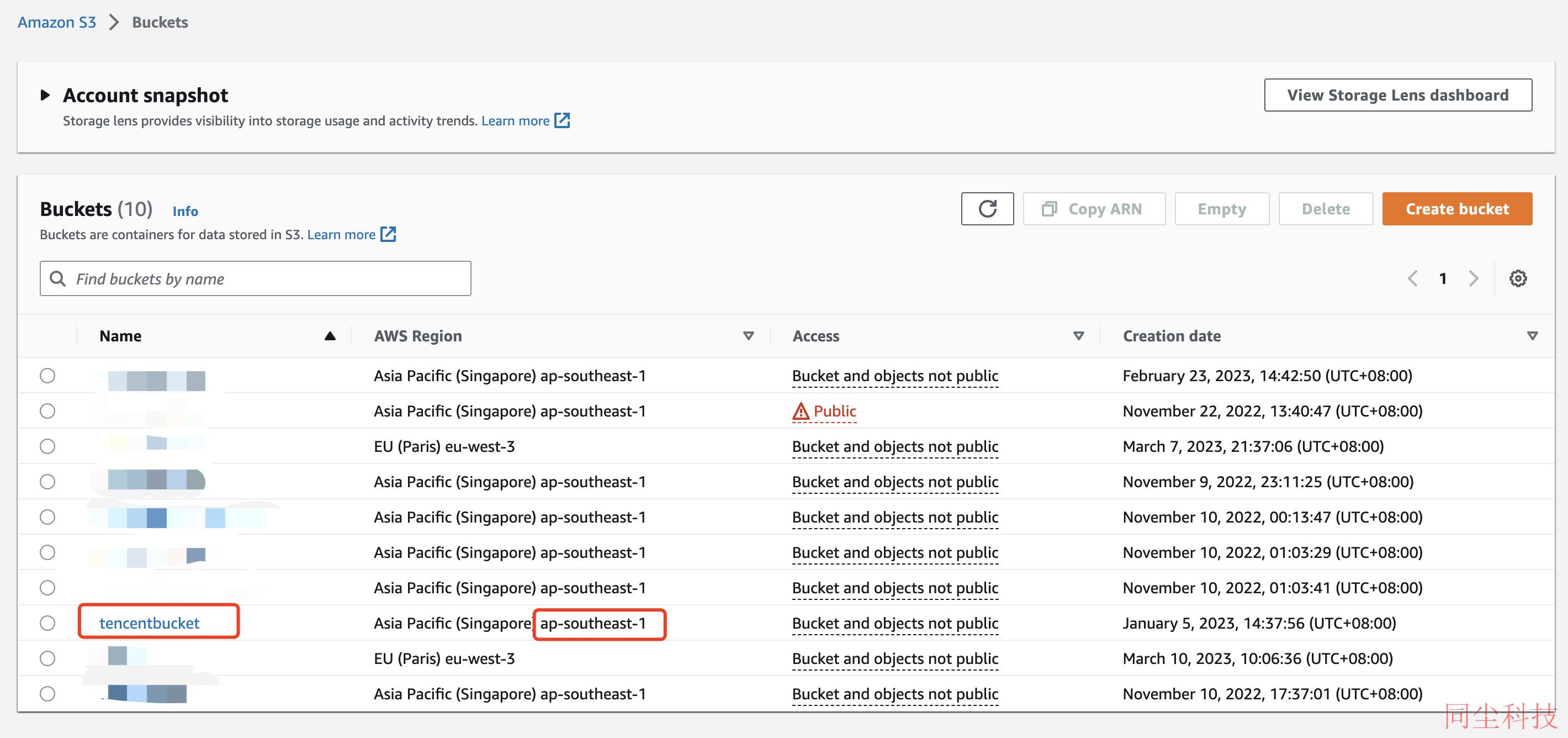
Task: Click creation date 'March 10, 2023, 10:06:36'
Action: 1258,658
